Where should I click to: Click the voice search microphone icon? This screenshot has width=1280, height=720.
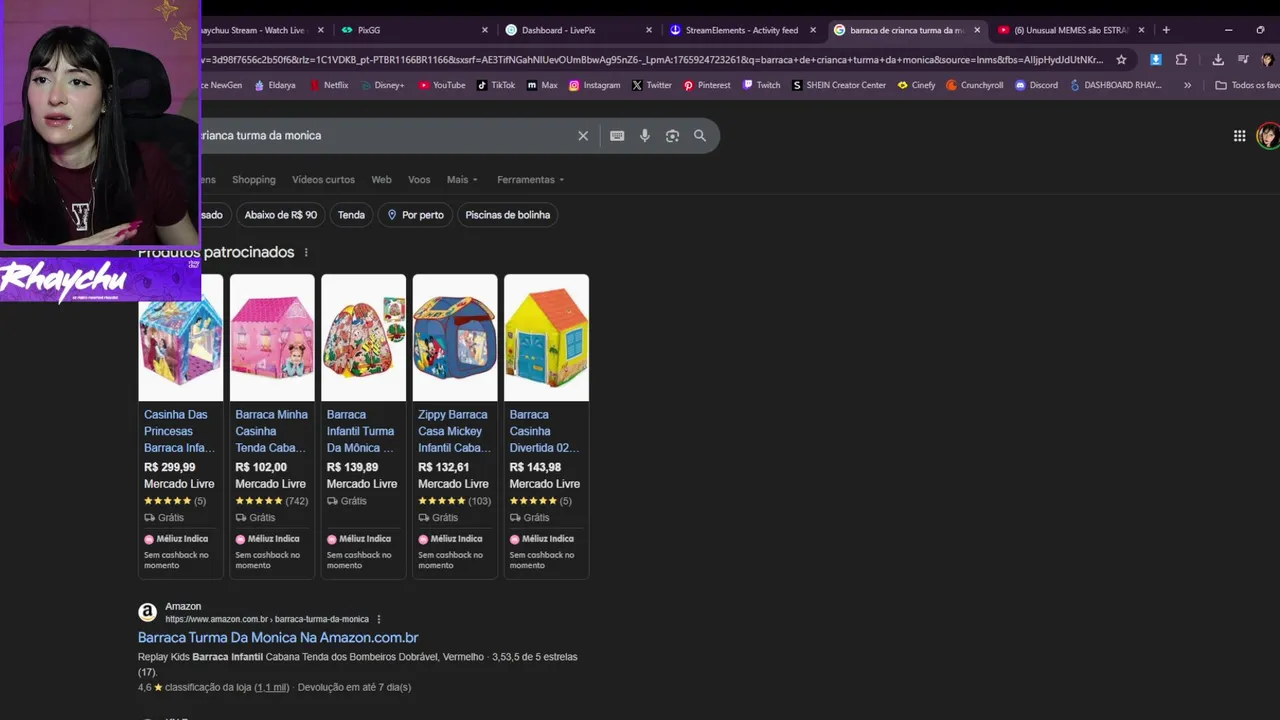click(645, 136)
